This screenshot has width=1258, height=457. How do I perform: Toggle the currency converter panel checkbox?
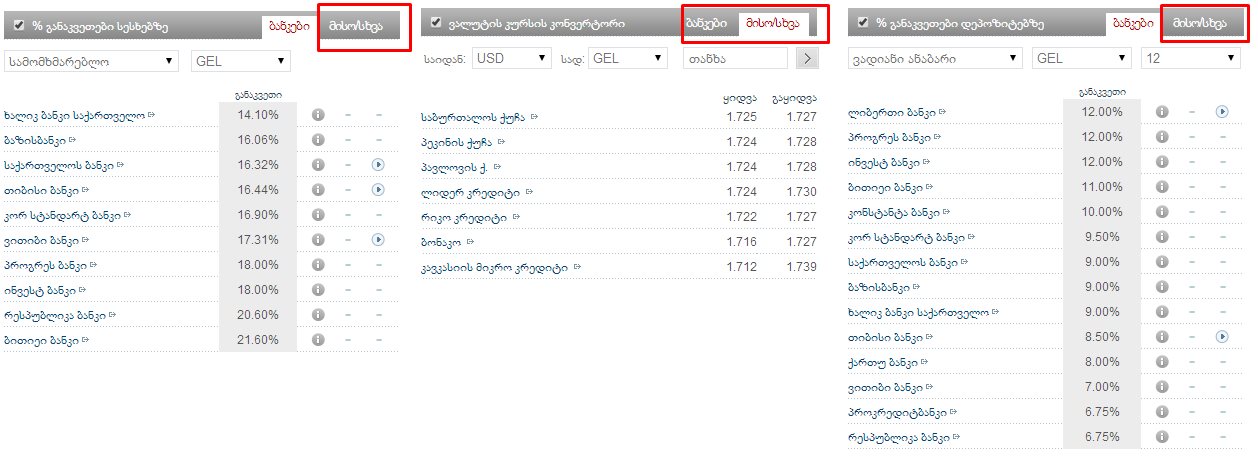pos(435,22)
